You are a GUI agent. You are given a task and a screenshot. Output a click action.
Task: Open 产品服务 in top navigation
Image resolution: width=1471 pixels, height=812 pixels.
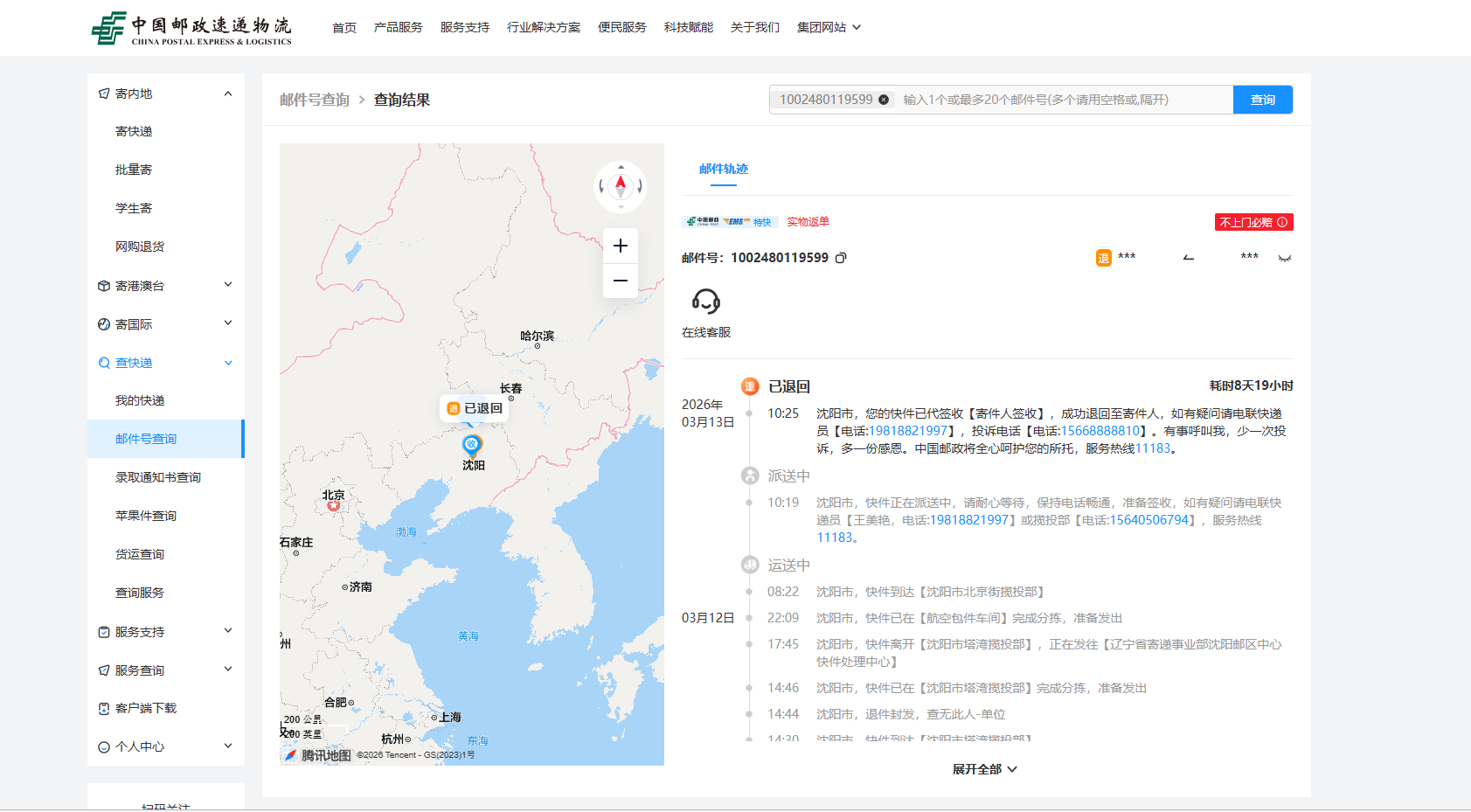click(x=398, y=27)
